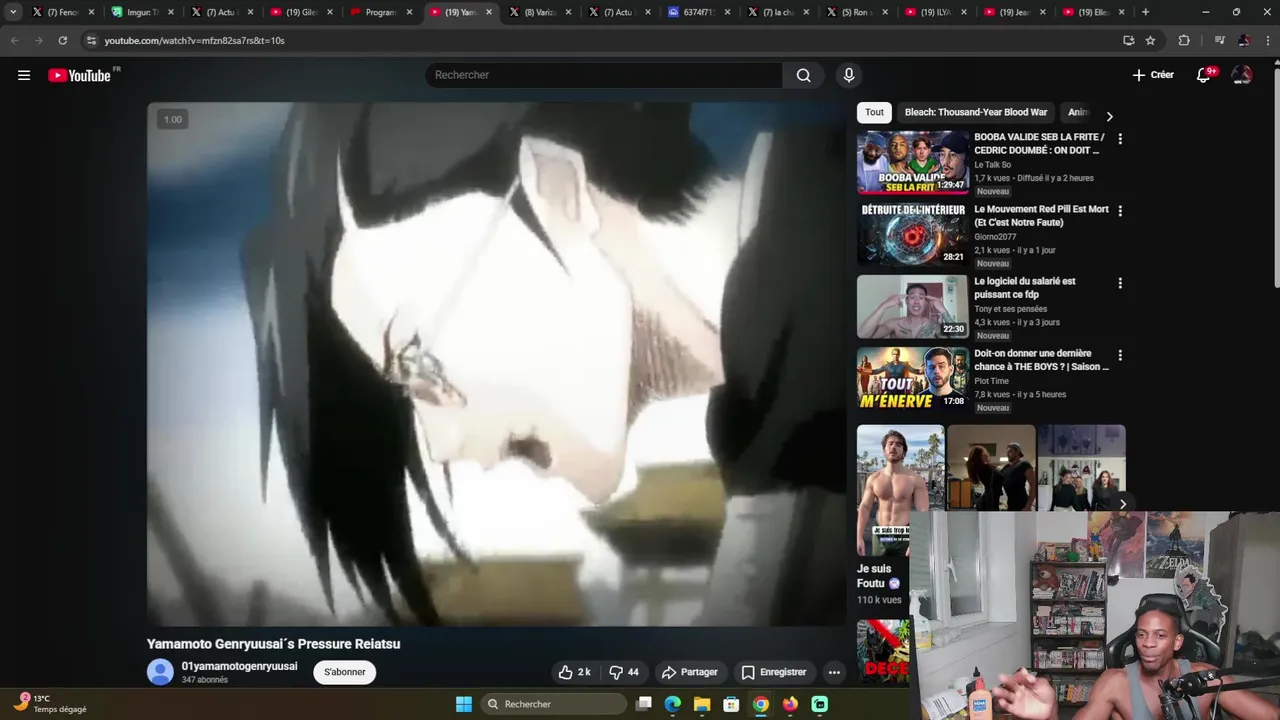This screenshot has height=720, width=1280.
Task: Open Firefox from taskbar
Action: (x=790, y=704)
